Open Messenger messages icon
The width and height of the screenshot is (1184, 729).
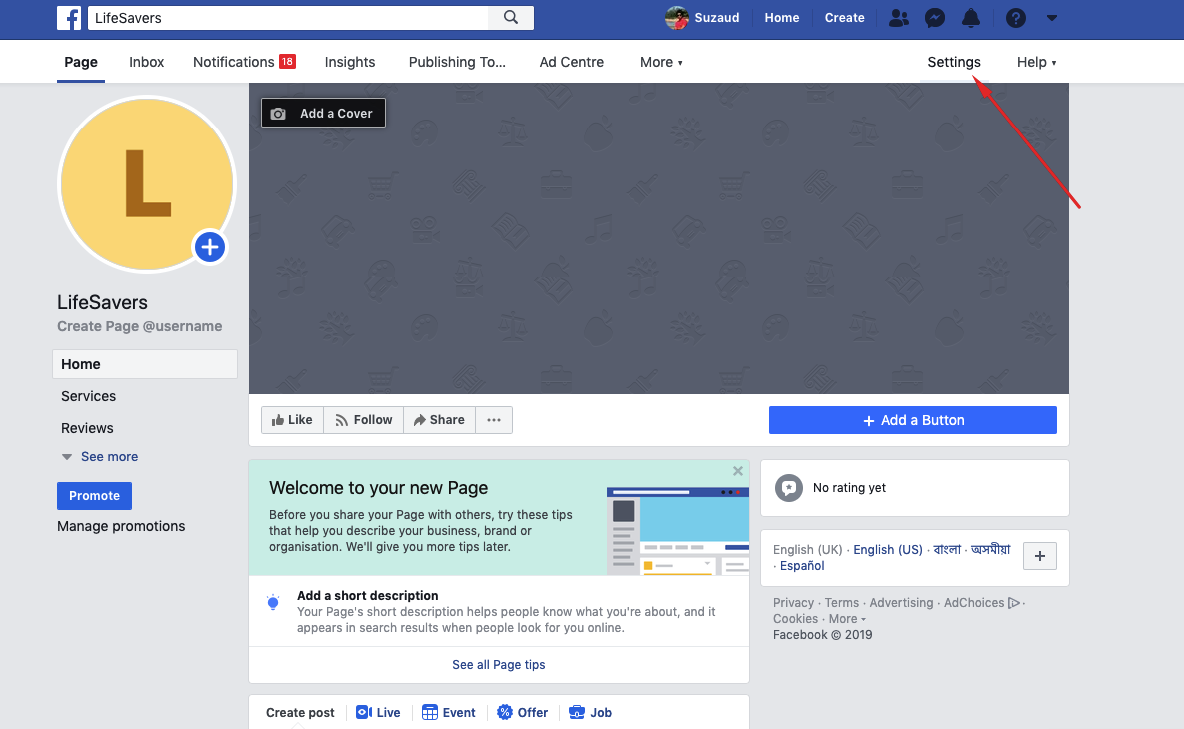[934, 18]
